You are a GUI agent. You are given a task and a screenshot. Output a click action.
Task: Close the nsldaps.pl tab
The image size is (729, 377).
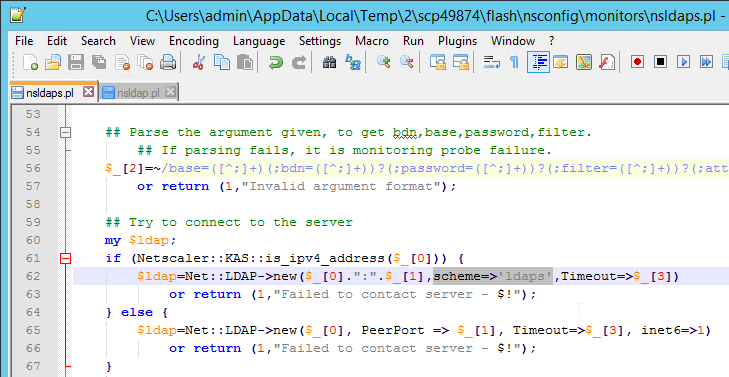pyautogui.click(x=88, y=92)
